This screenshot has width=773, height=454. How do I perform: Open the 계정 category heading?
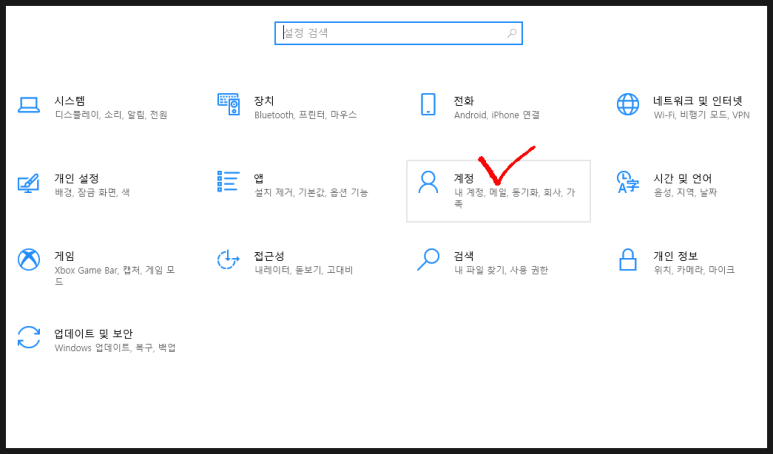pos(463,178)
